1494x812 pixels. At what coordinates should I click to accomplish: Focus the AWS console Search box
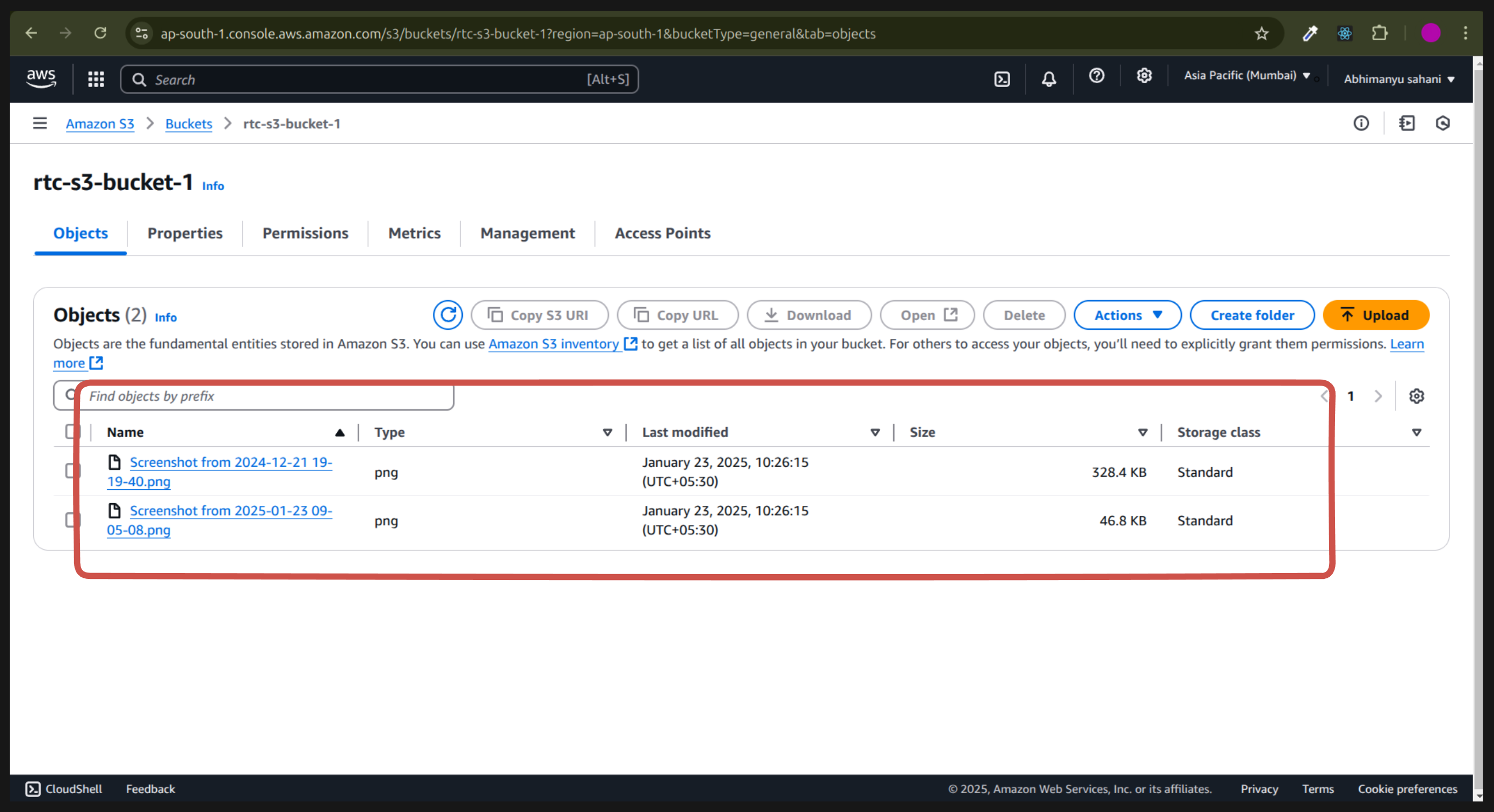pyautogui.click(x=379, y=79)
